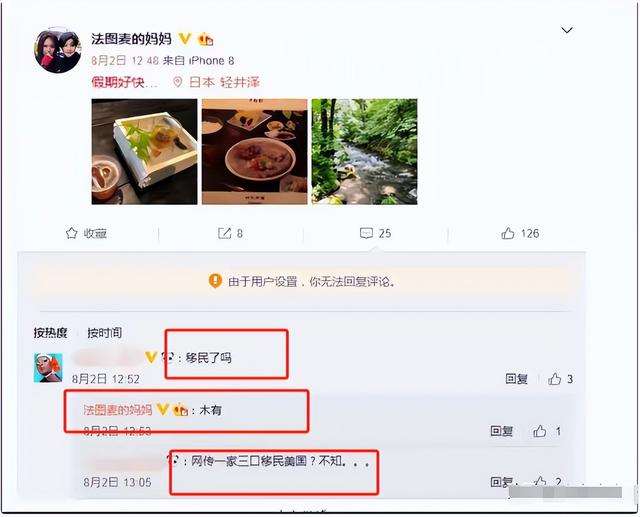Click the 日本 轻井泽 location pin
Screen dimensions: 640x517
tap(178, 82)
